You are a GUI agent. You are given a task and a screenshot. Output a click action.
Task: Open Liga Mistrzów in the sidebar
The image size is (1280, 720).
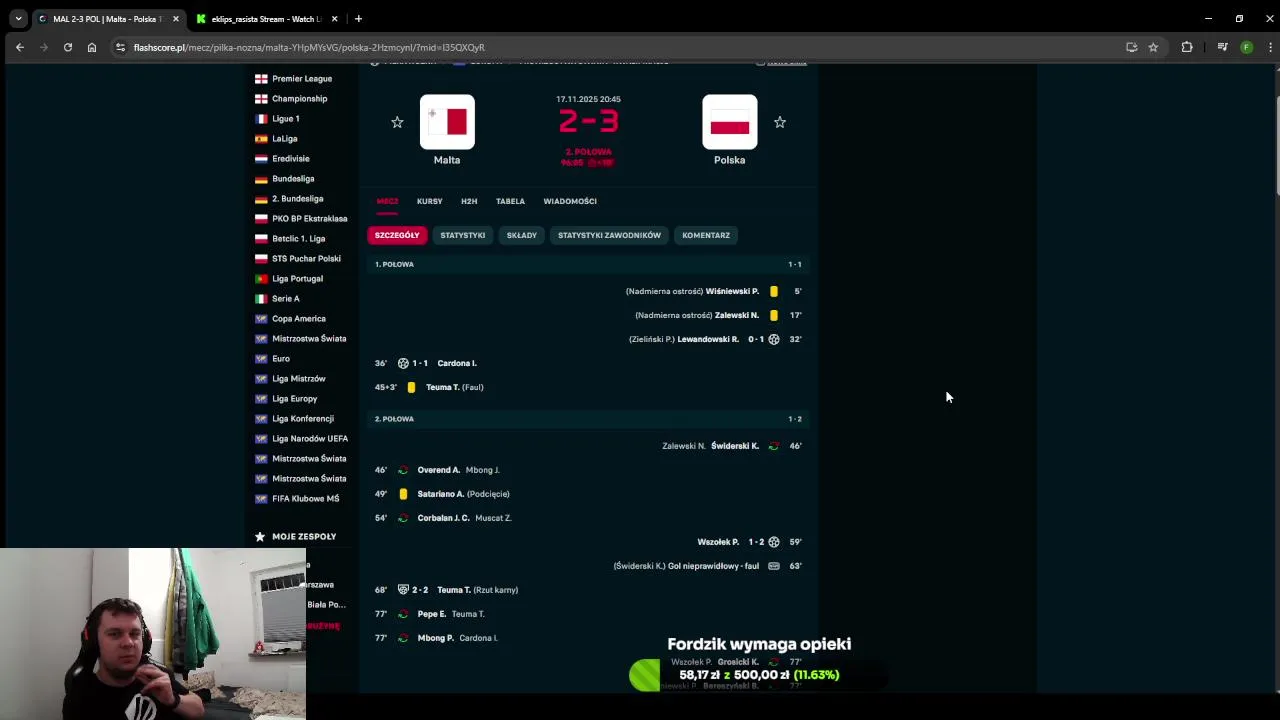299,378
